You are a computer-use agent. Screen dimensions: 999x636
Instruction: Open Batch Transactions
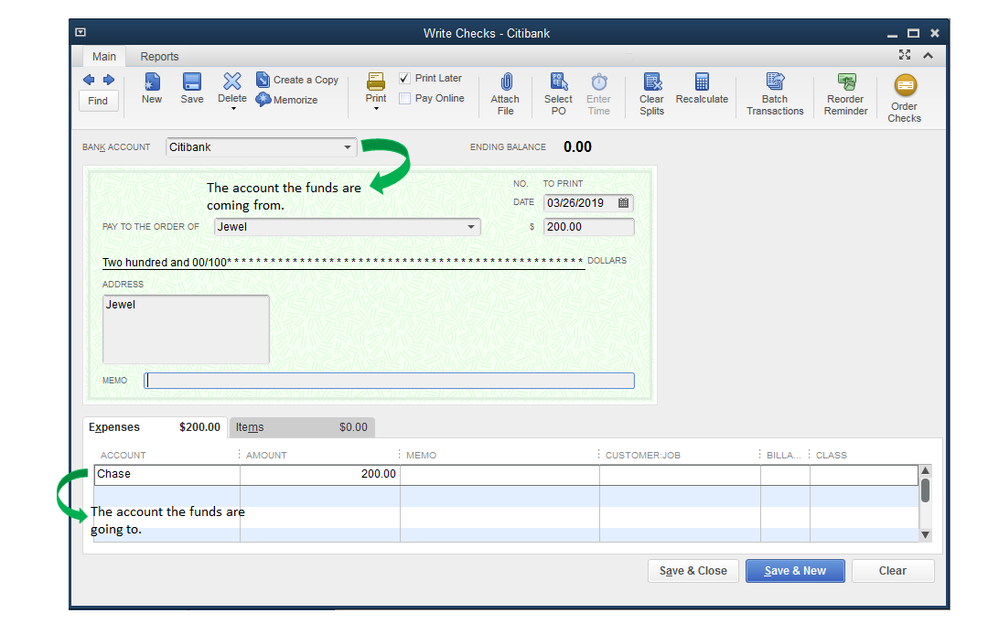pos(775,94)
